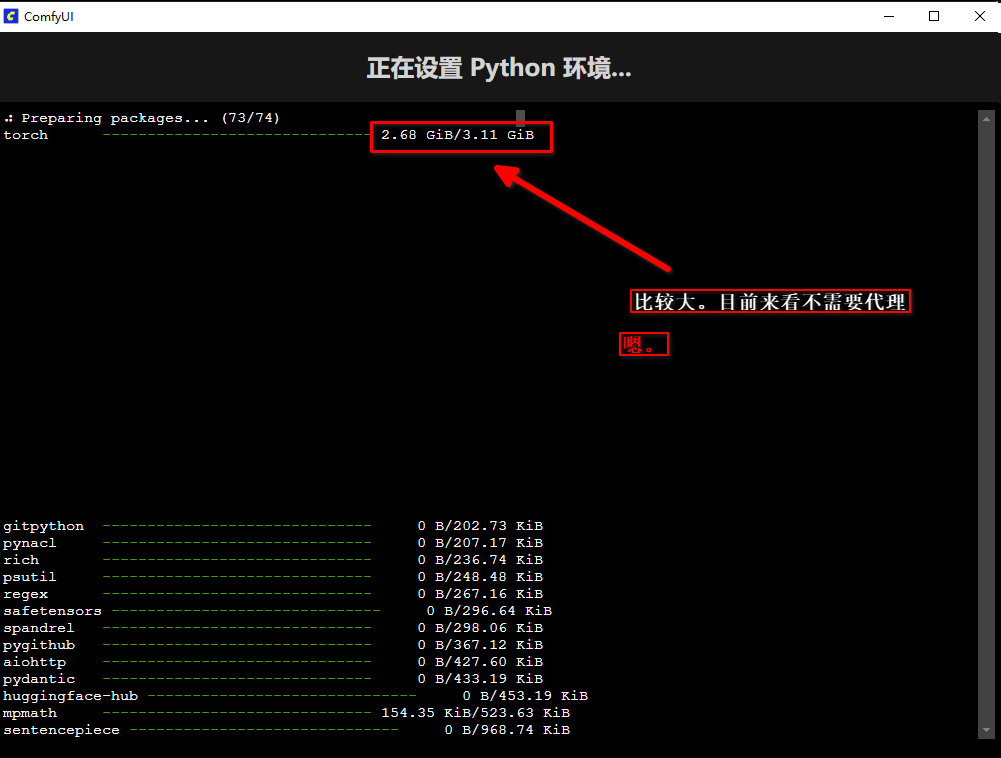Click the red annotation 比较大。目前来看不需要代理
The height and width of the screenshot is (758, 1001).
[770, 302]
